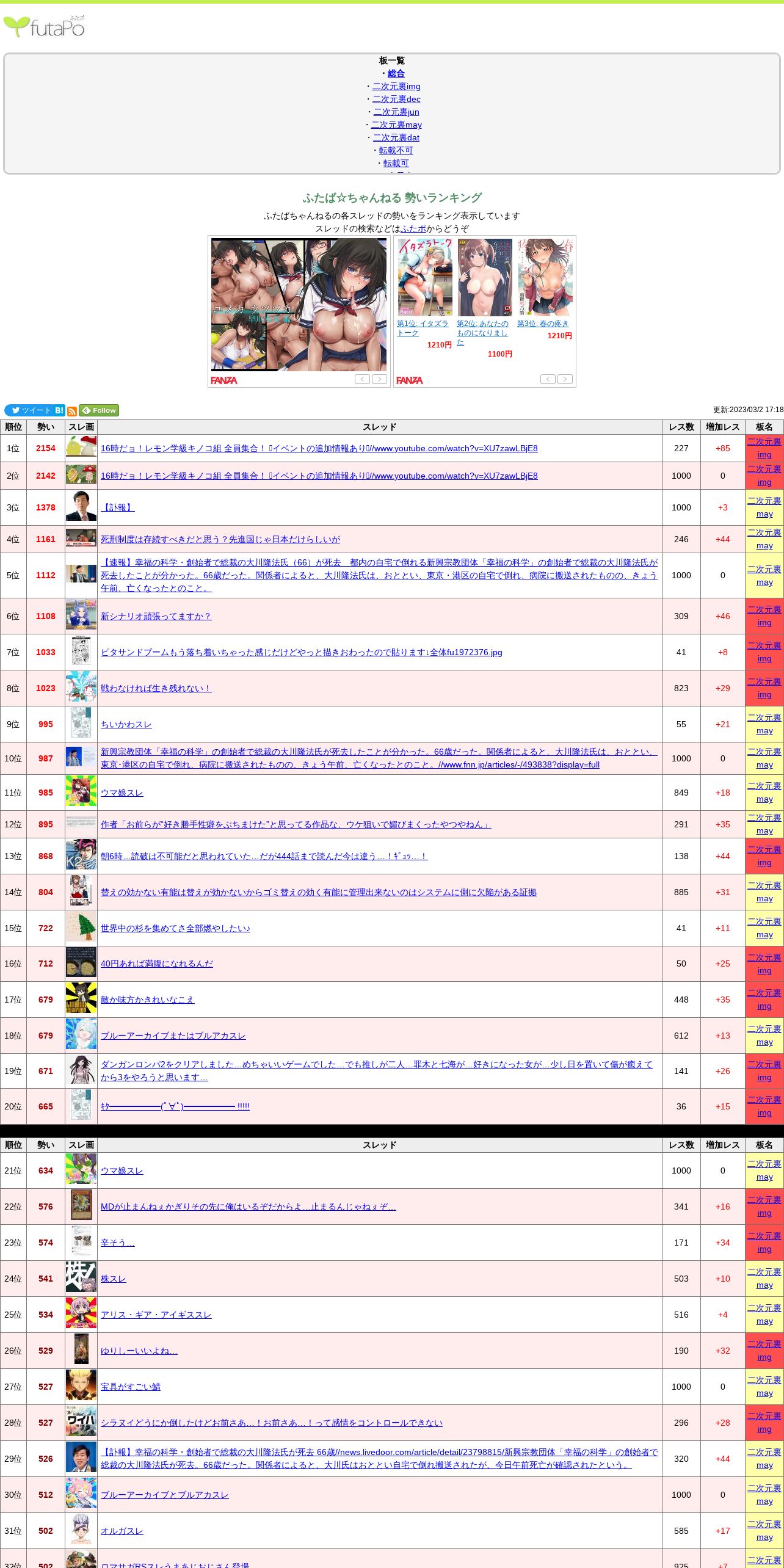Screen dimensions: 784x1568
Task: Click the Hatena B! bookmark button
Action: click(59, 410)
